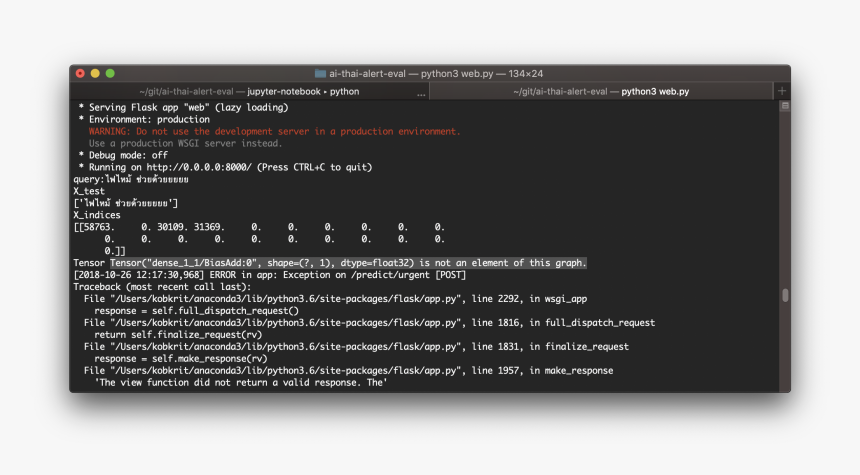Click the file path line 1831 in finalize_request
This screenshot has height=475, width=860.
pos(356,347)
